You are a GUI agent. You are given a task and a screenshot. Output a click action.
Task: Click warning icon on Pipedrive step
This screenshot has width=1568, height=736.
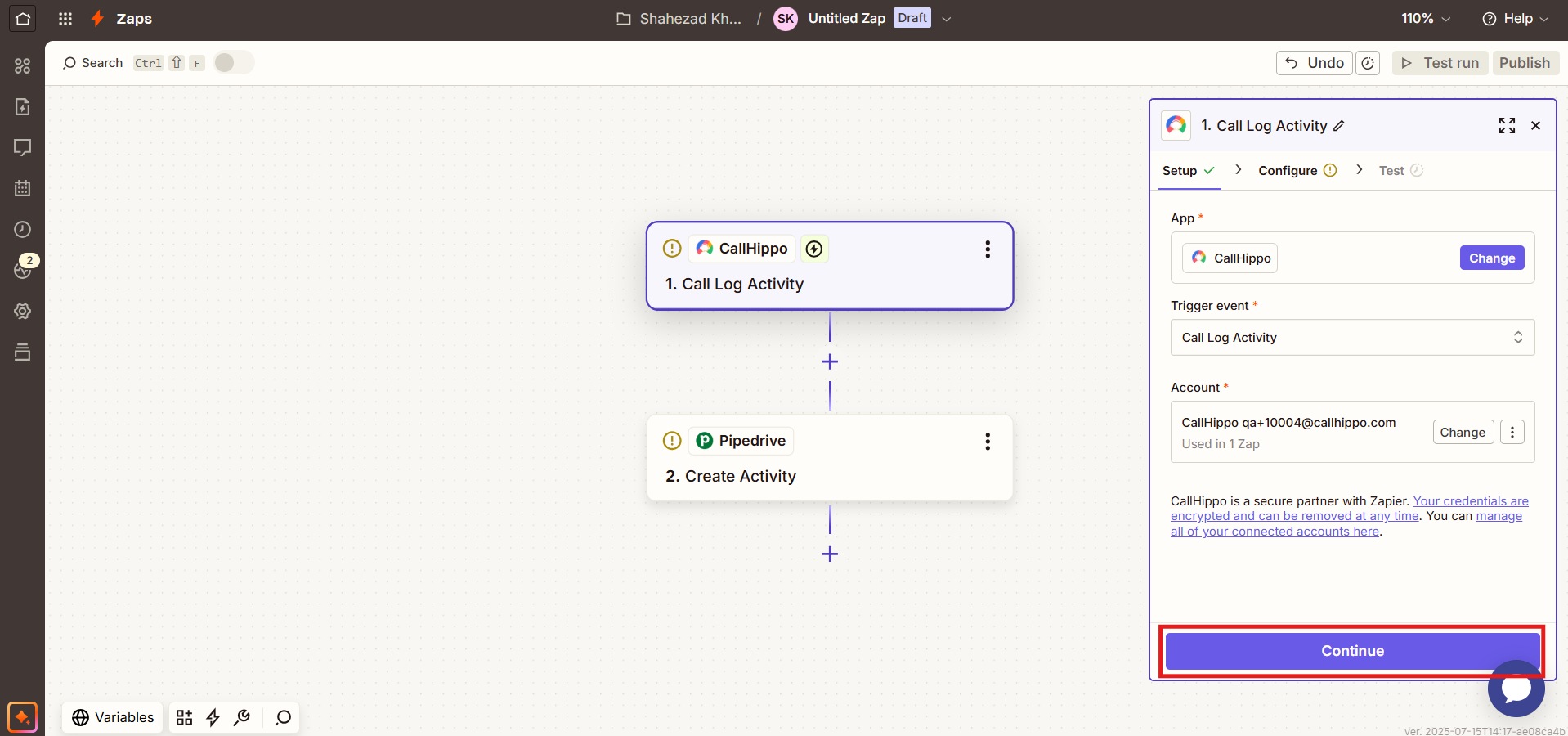(x=672, y=441)
